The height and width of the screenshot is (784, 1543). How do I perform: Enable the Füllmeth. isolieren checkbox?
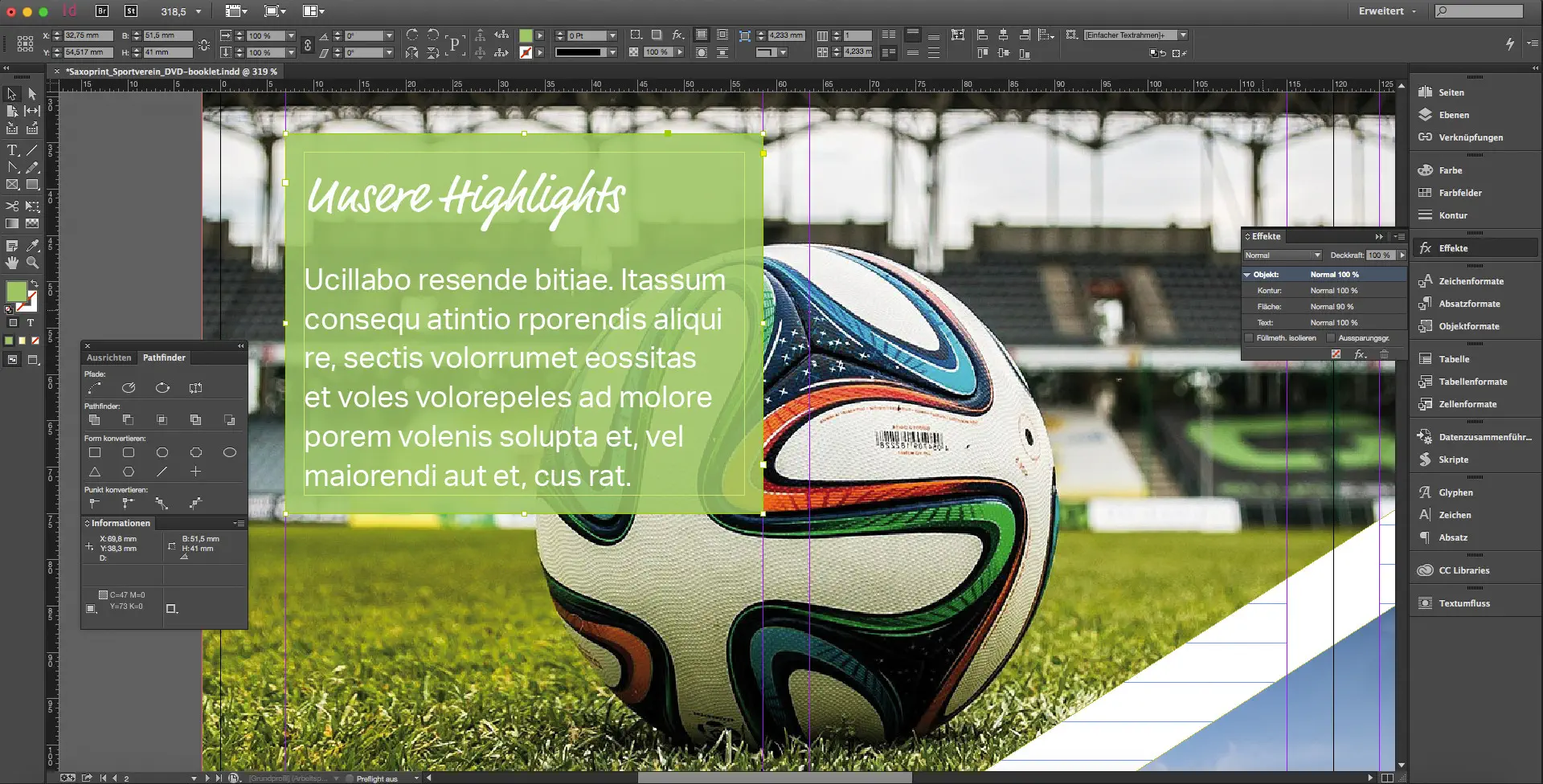coord(1249,338)
